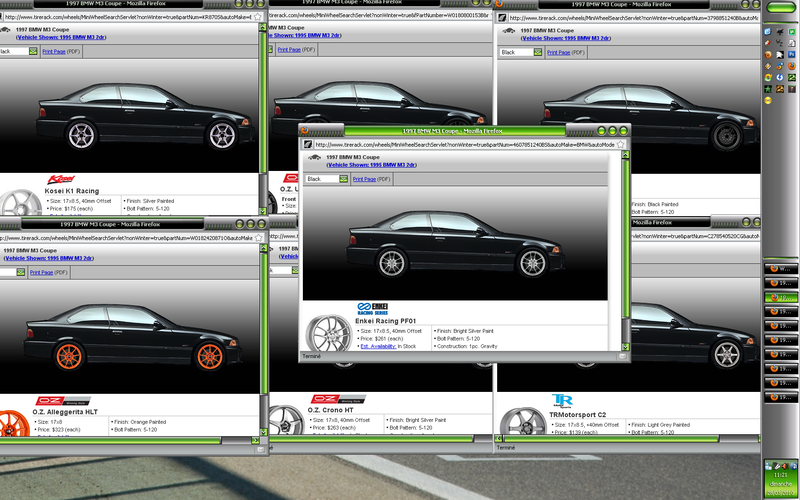The image size is (800, 500).
Task: Click the TRMotorsport C2 wheel thumbnail
Action: pos(523,421)
